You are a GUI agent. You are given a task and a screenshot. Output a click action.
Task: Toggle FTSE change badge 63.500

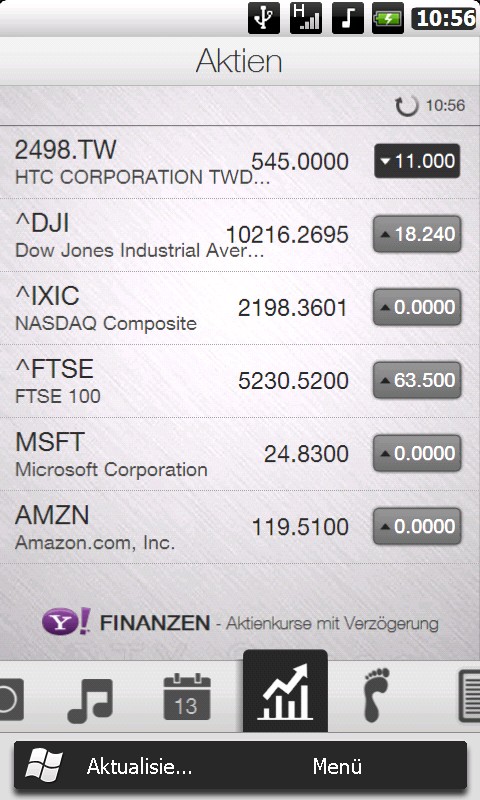coord(417,380)
